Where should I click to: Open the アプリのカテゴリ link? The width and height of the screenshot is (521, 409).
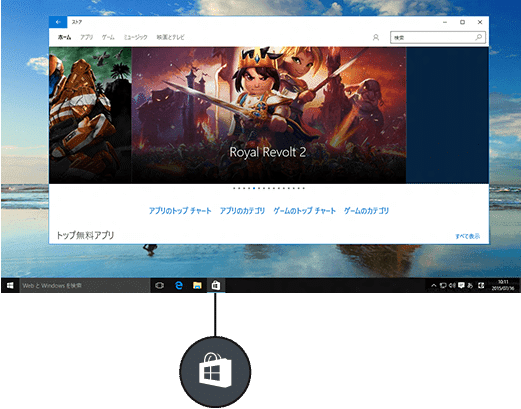(x=242, y=211)
